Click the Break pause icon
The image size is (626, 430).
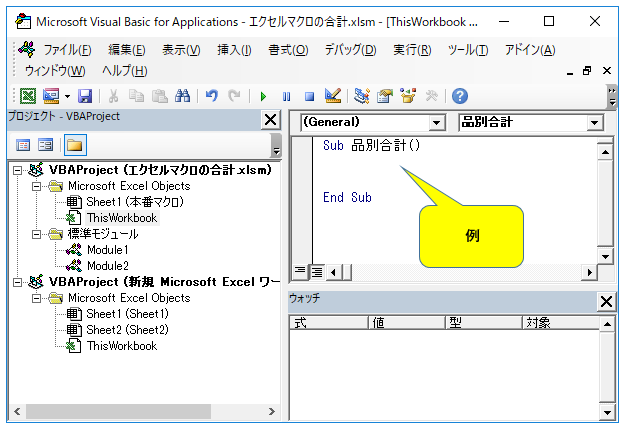click(286, 96)
